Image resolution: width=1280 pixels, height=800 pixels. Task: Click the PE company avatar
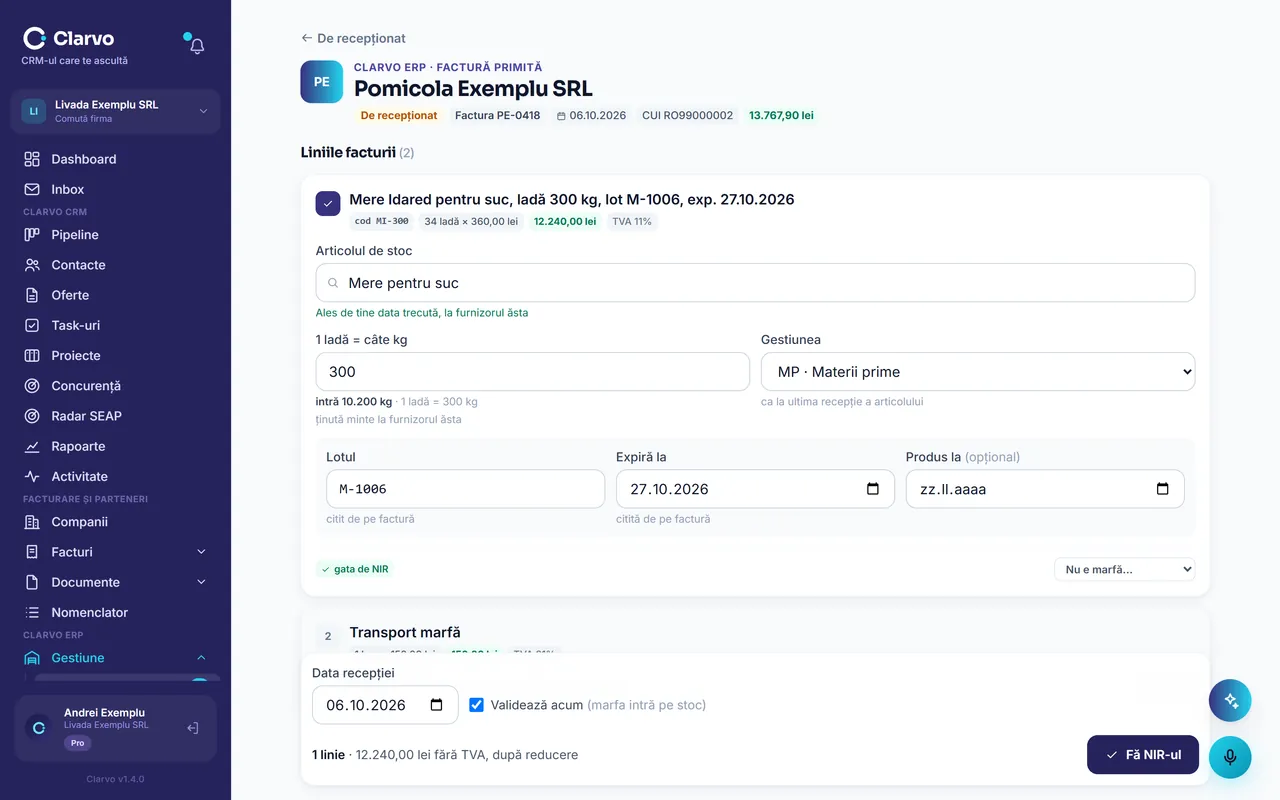pyautogui.click(x=322, y=82)
